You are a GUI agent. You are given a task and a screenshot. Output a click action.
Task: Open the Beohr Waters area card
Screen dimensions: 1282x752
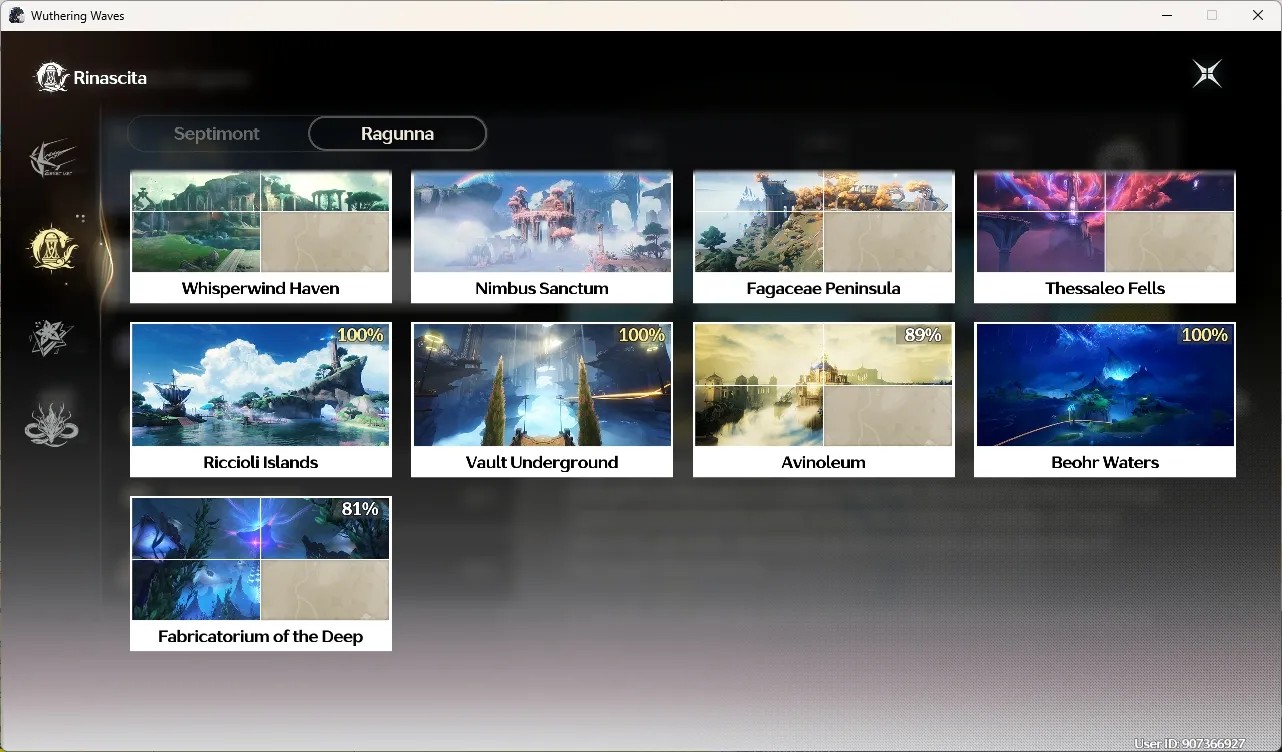coord(1105,399)
